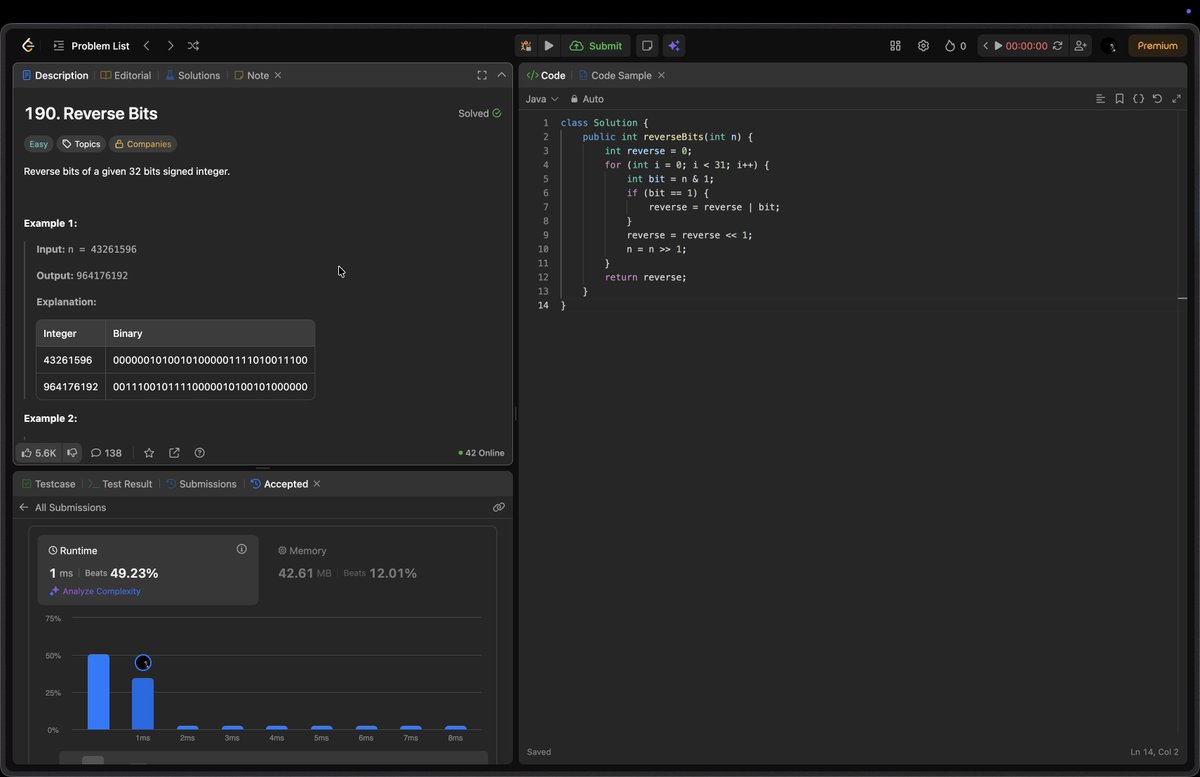Switch to the Description tab
Screen dimensions: 1200x777
(55, 75)
